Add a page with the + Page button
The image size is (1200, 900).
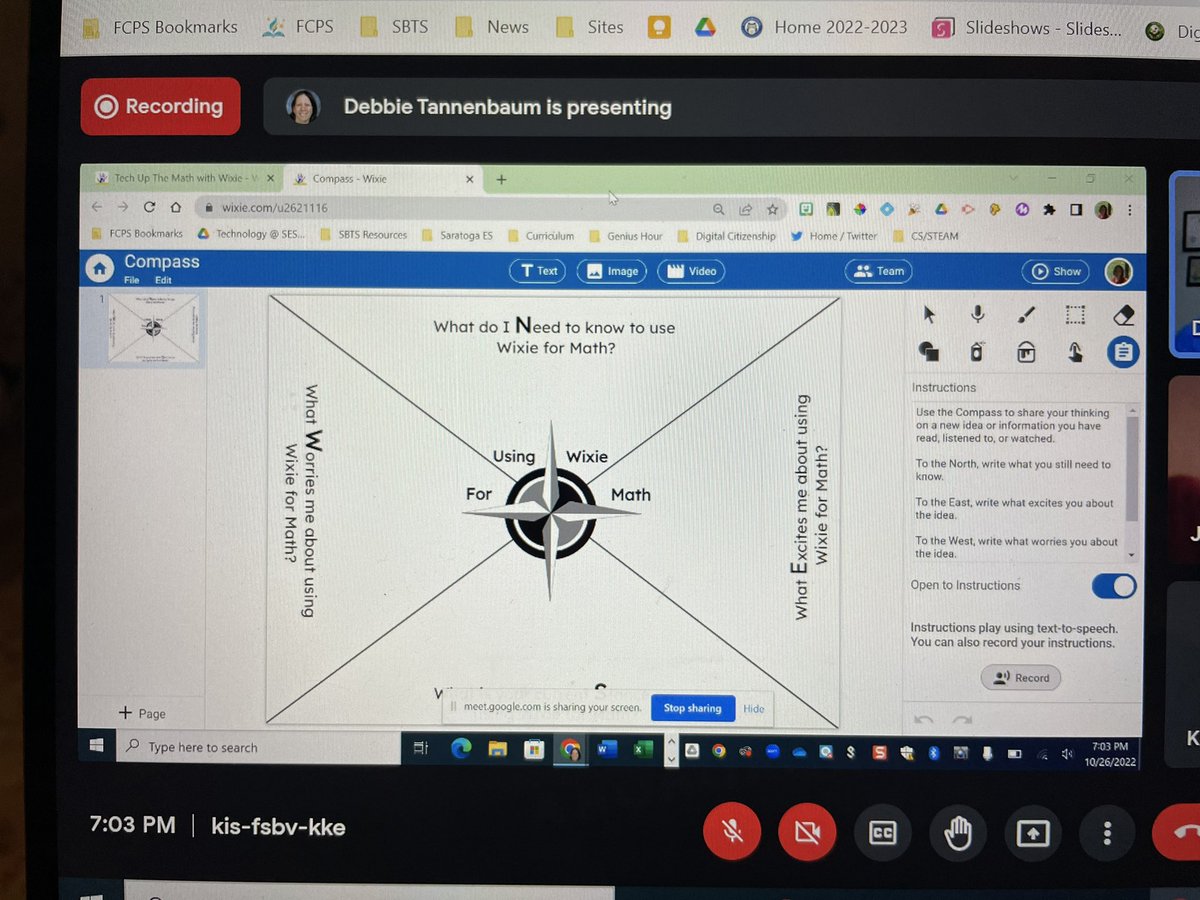point(142,713)
